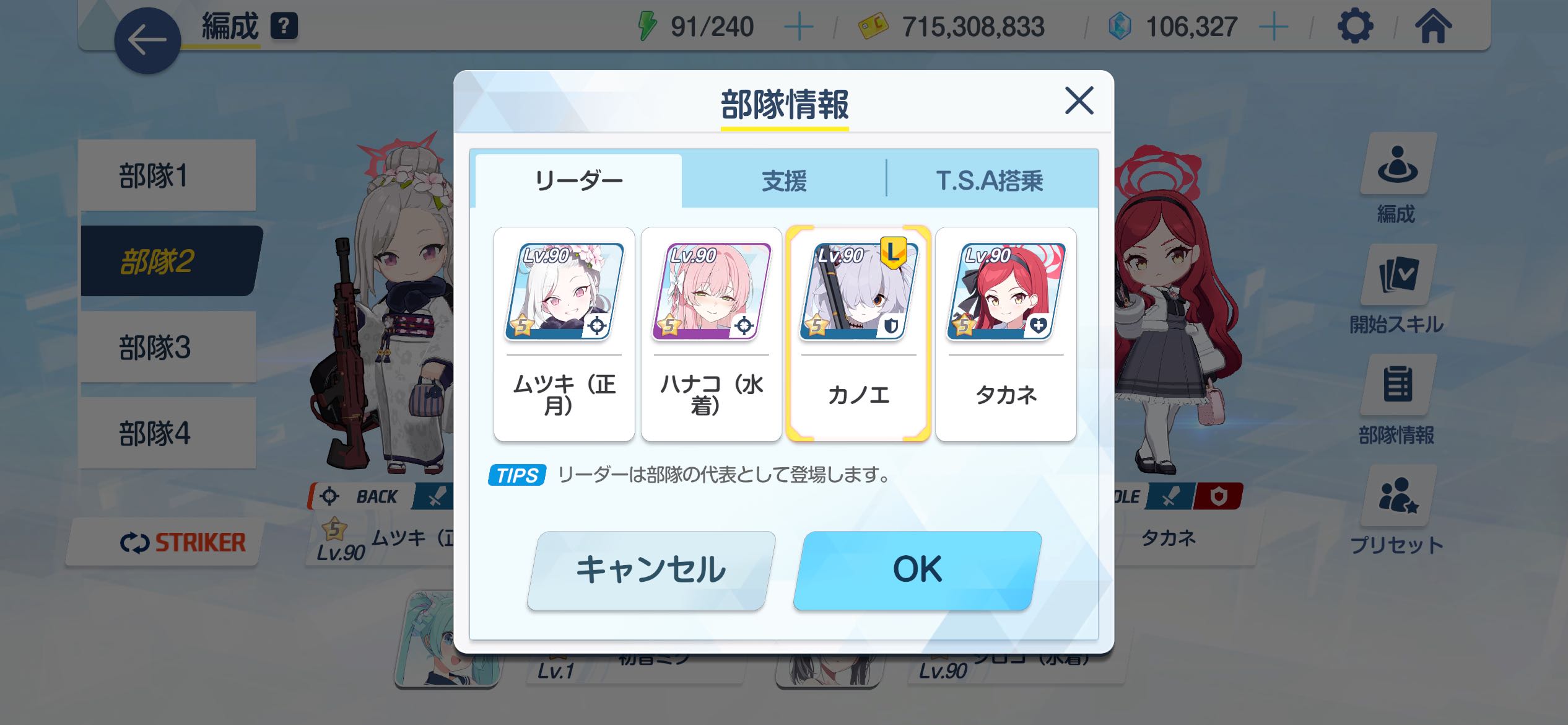Click the キャンセル button

[x=651, y=570]
